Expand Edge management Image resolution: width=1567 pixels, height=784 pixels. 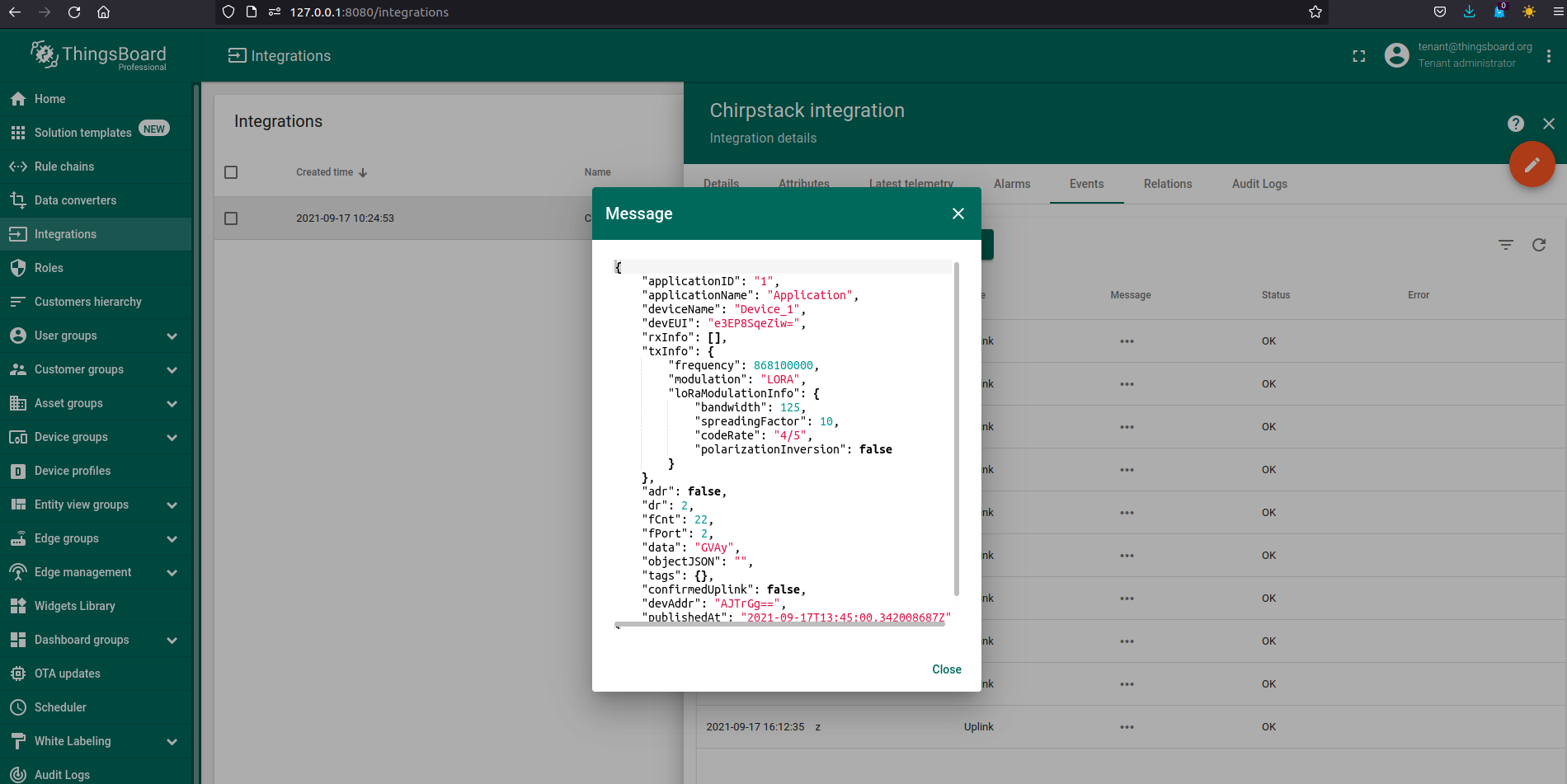click(x=172, y=572)
